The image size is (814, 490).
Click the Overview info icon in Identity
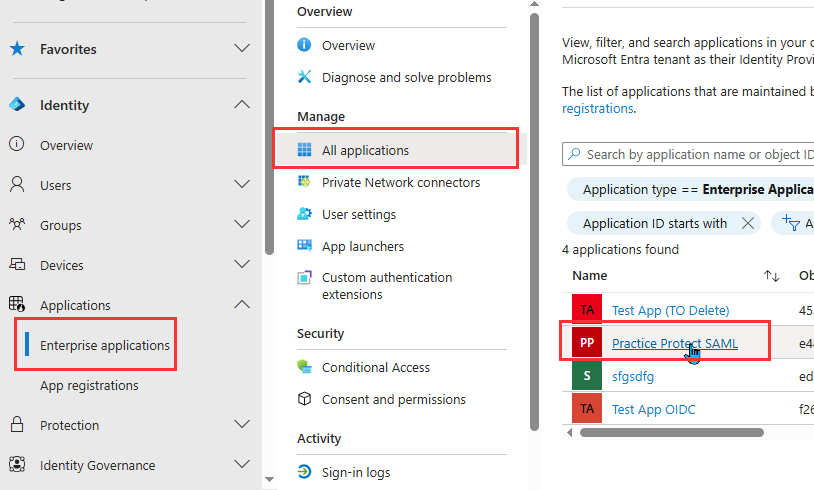17,143
